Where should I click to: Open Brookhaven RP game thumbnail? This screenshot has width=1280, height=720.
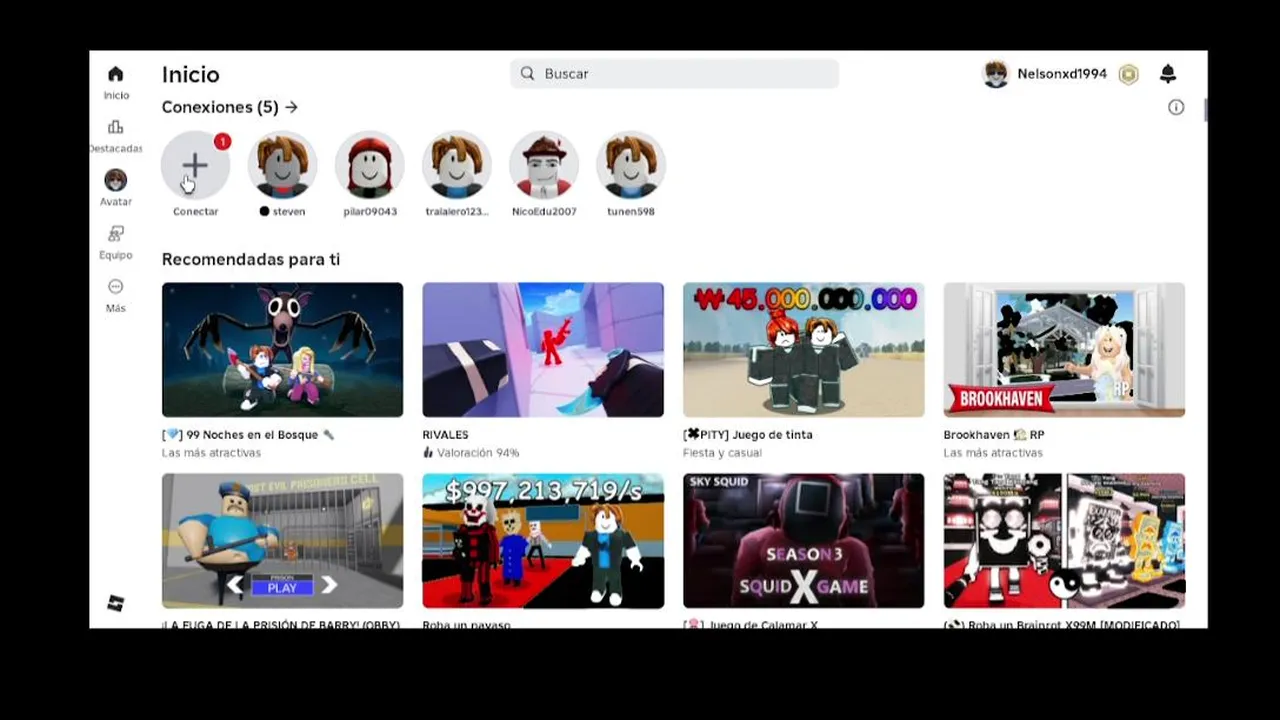(x=1064, y=350)
